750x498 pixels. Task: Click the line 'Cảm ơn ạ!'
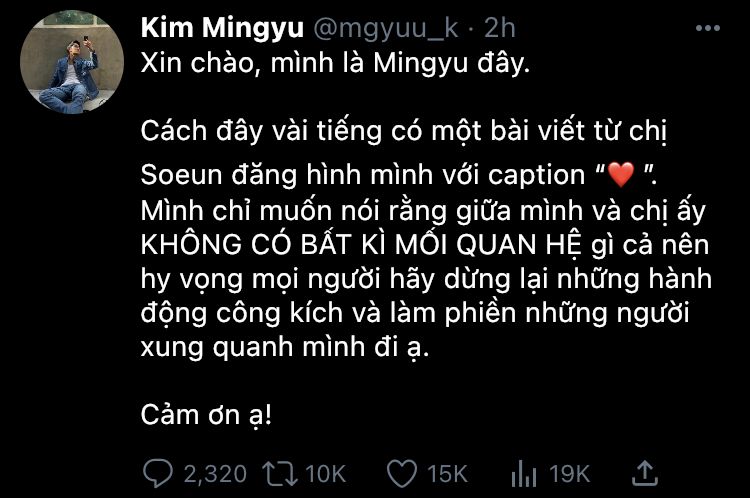pos(206,415)
